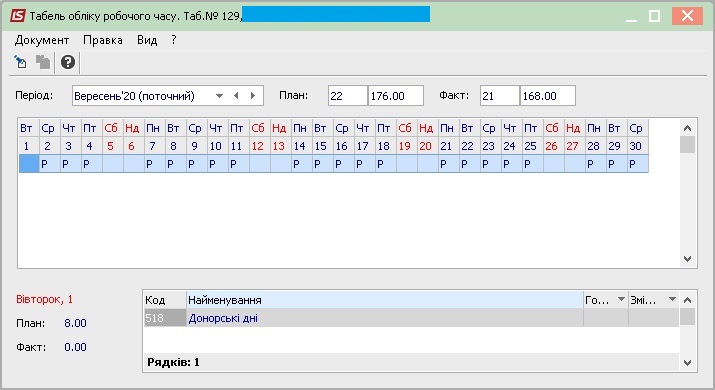Viewport: 715px width, 390px height.
Task: Maximize the Табель window
Action: (x=654, y=16)
